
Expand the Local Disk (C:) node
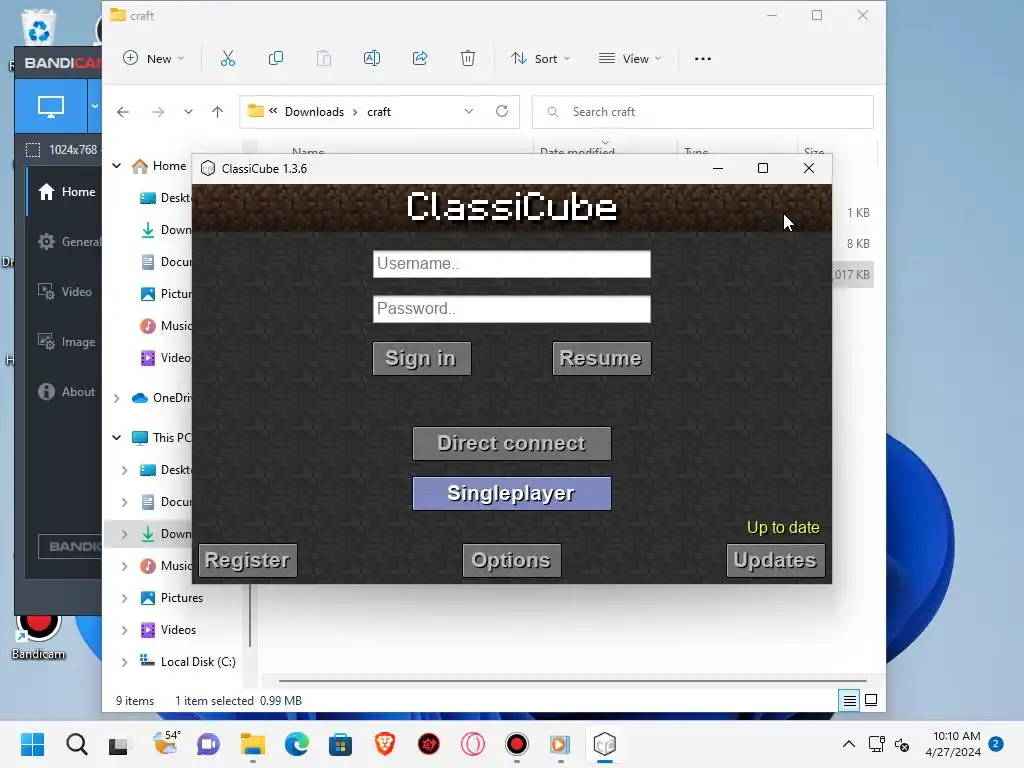(124, 662)
